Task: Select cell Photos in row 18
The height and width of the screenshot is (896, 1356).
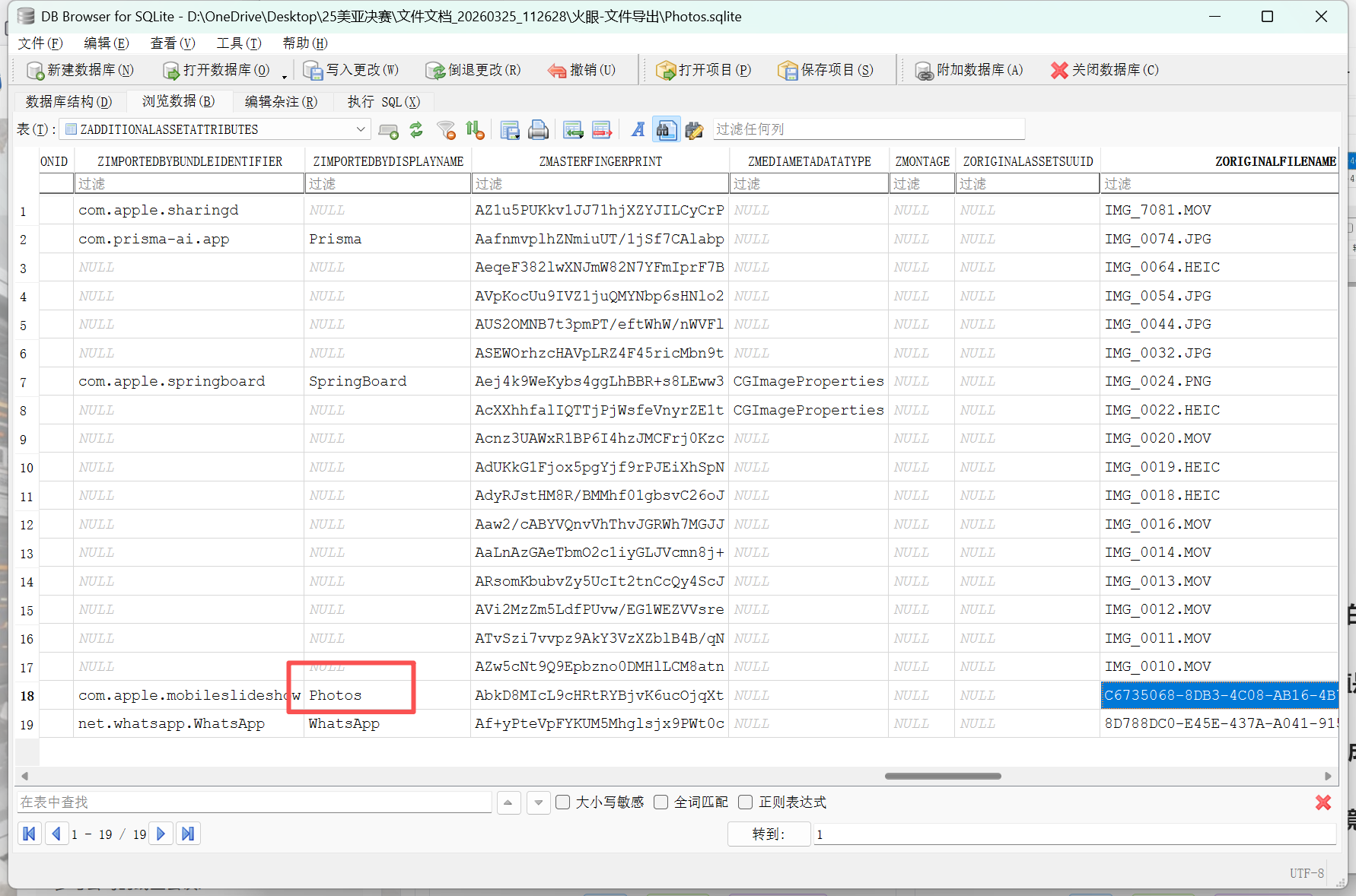Action: click(x=388, y=695)
